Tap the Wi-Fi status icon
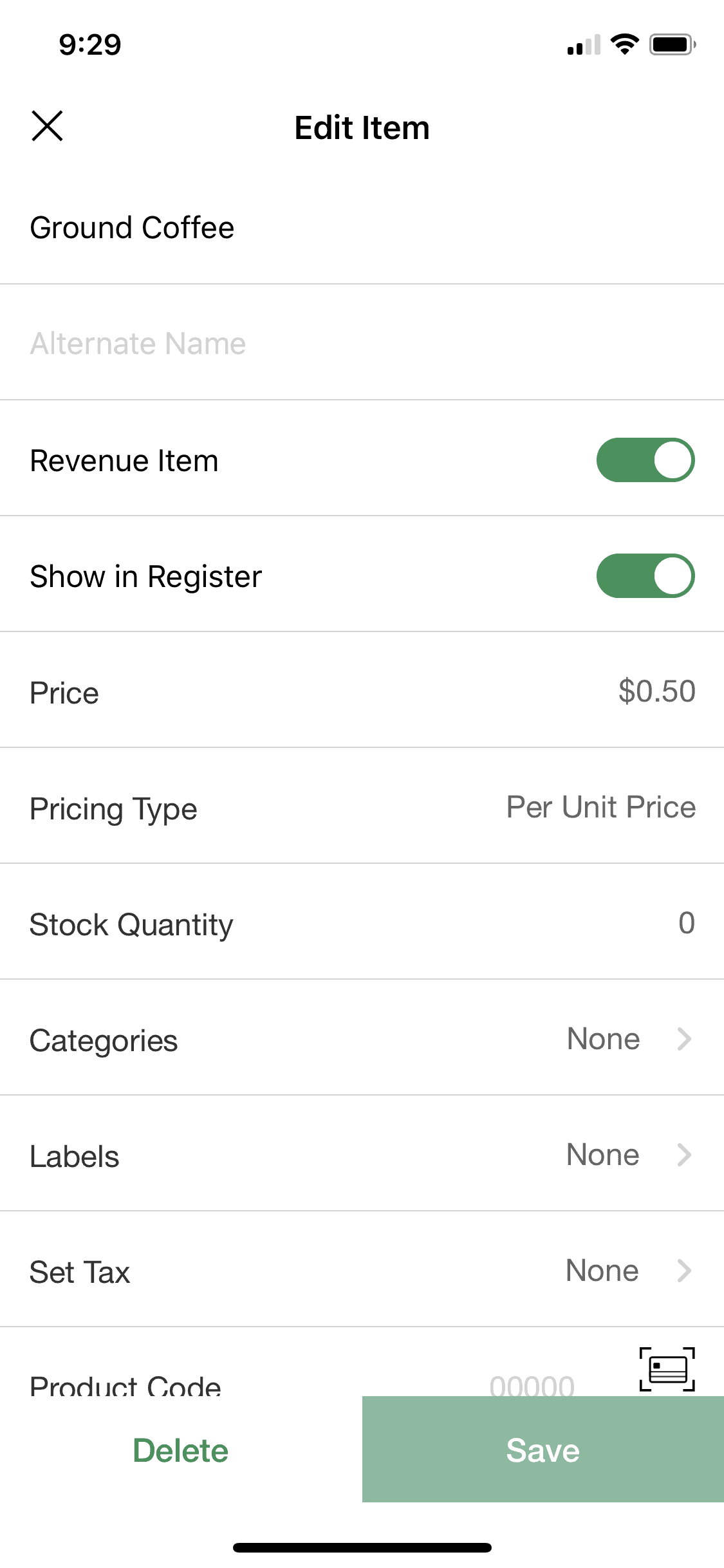 coord(624,44)
